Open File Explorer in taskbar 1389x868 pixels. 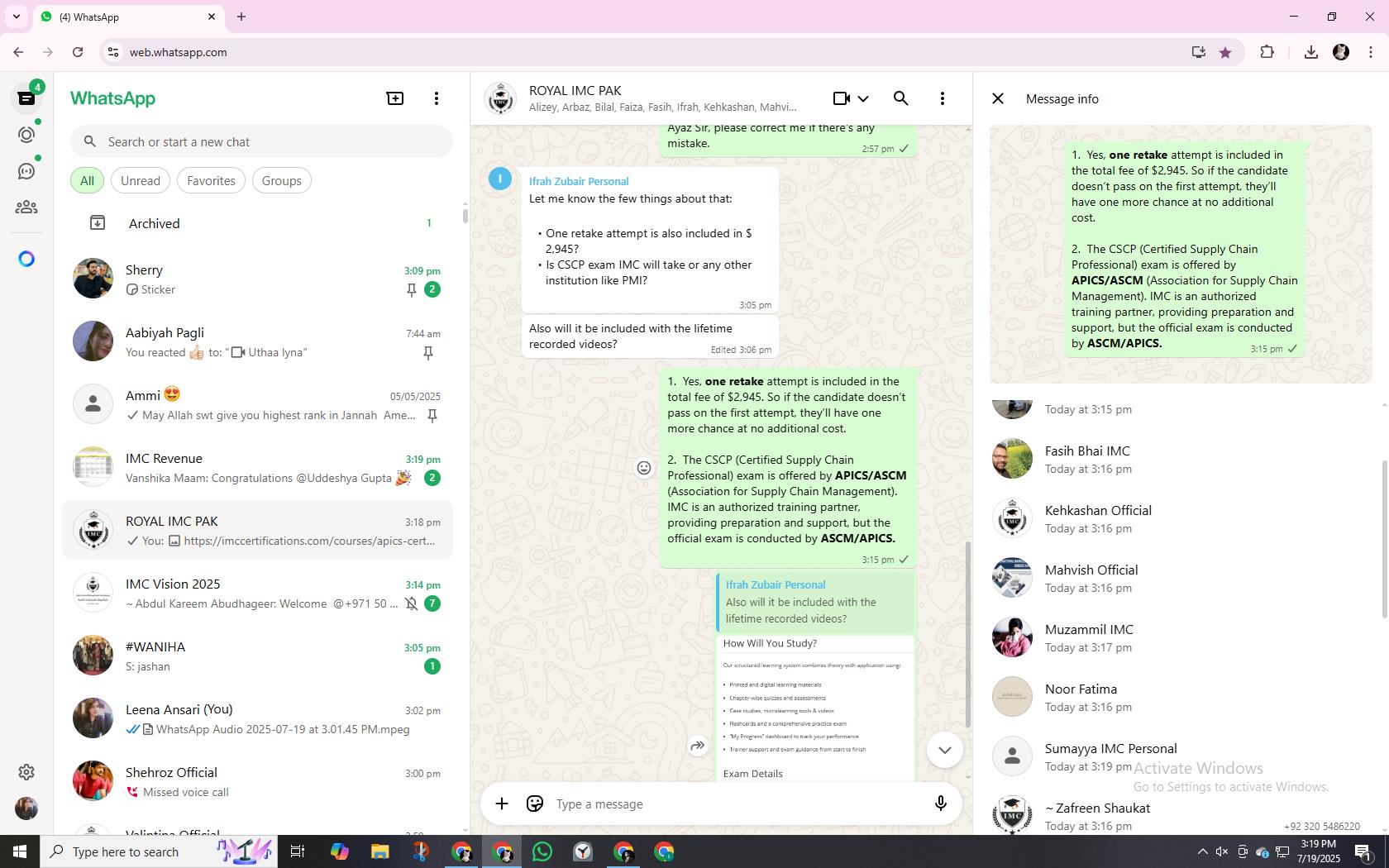[379, 851]
